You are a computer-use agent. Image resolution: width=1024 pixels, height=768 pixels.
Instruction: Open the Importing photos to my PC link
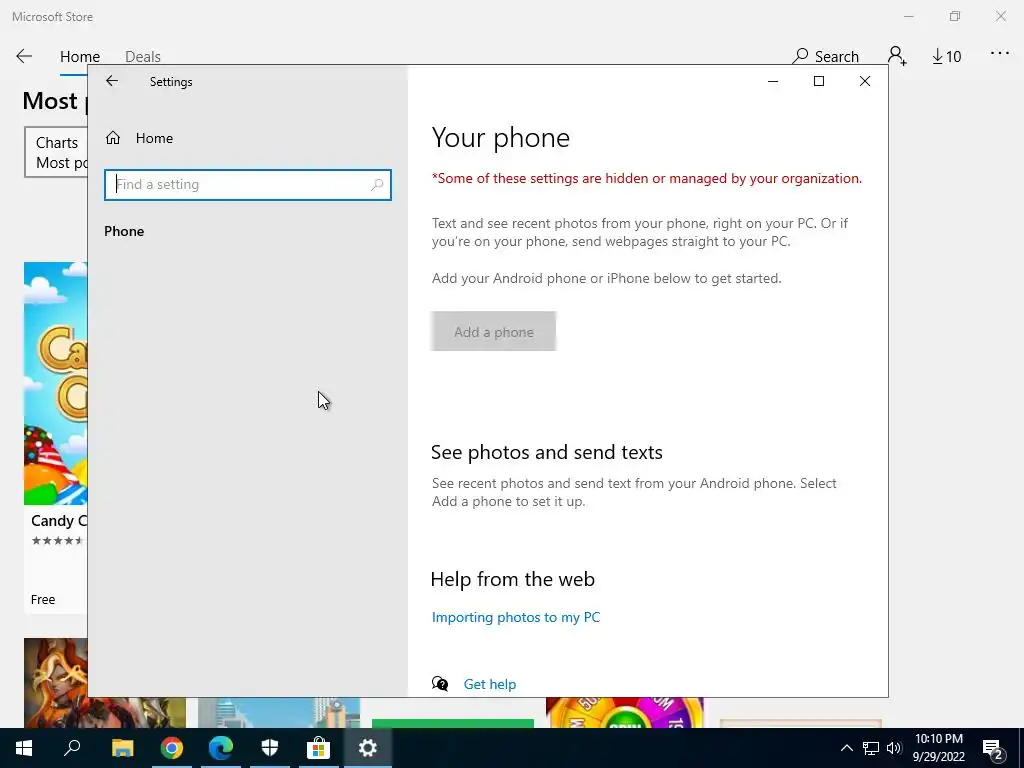click(x=516, y=617)
